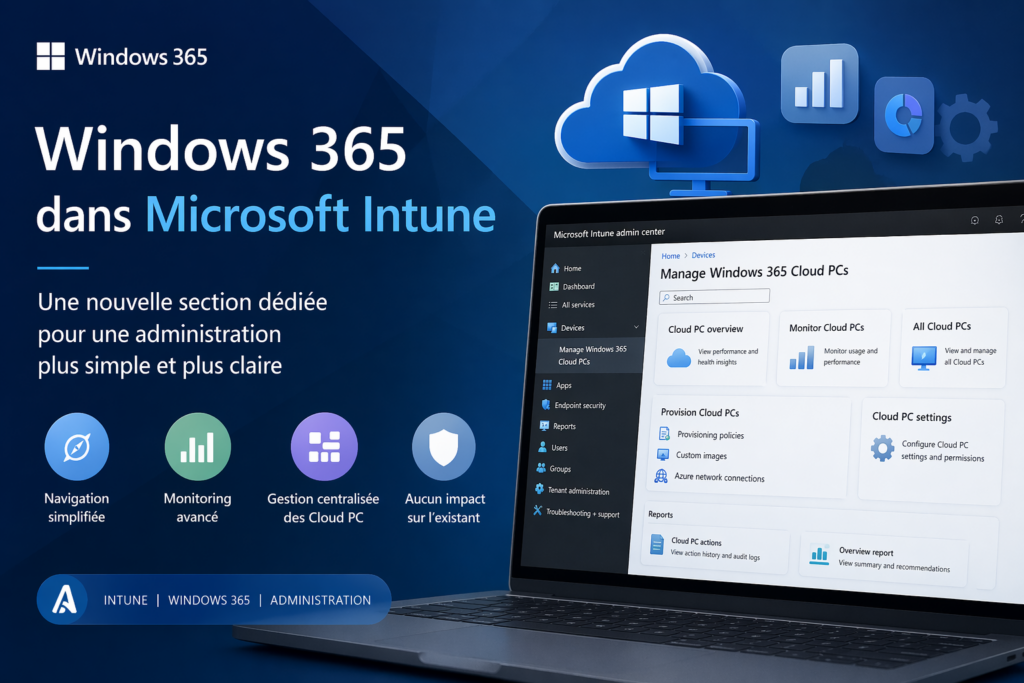The image size is (1024, 683).
Task: Click the Apps grid icon
Action: (547, 385)
